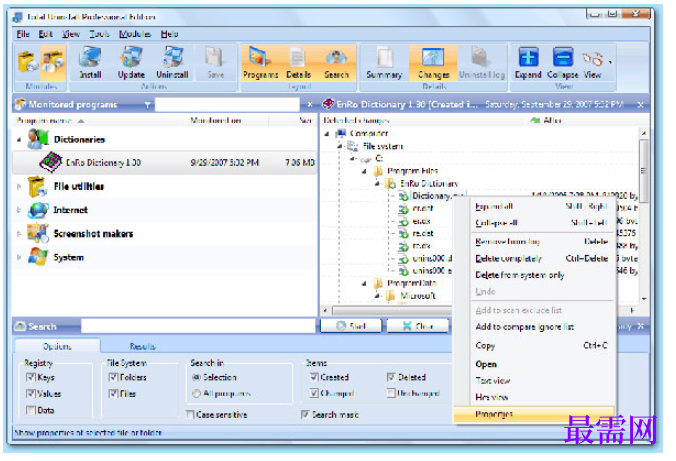Click the Computer node icon in changes tree
This screenshot has width=676, height=461.
[341, 133]
